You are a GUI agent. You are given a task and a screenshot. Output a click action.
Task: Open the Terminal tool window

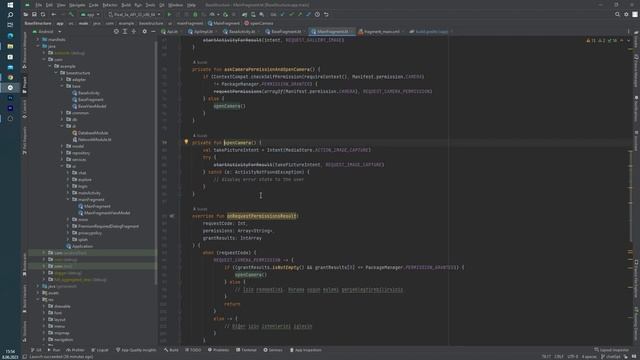(246, 350)
